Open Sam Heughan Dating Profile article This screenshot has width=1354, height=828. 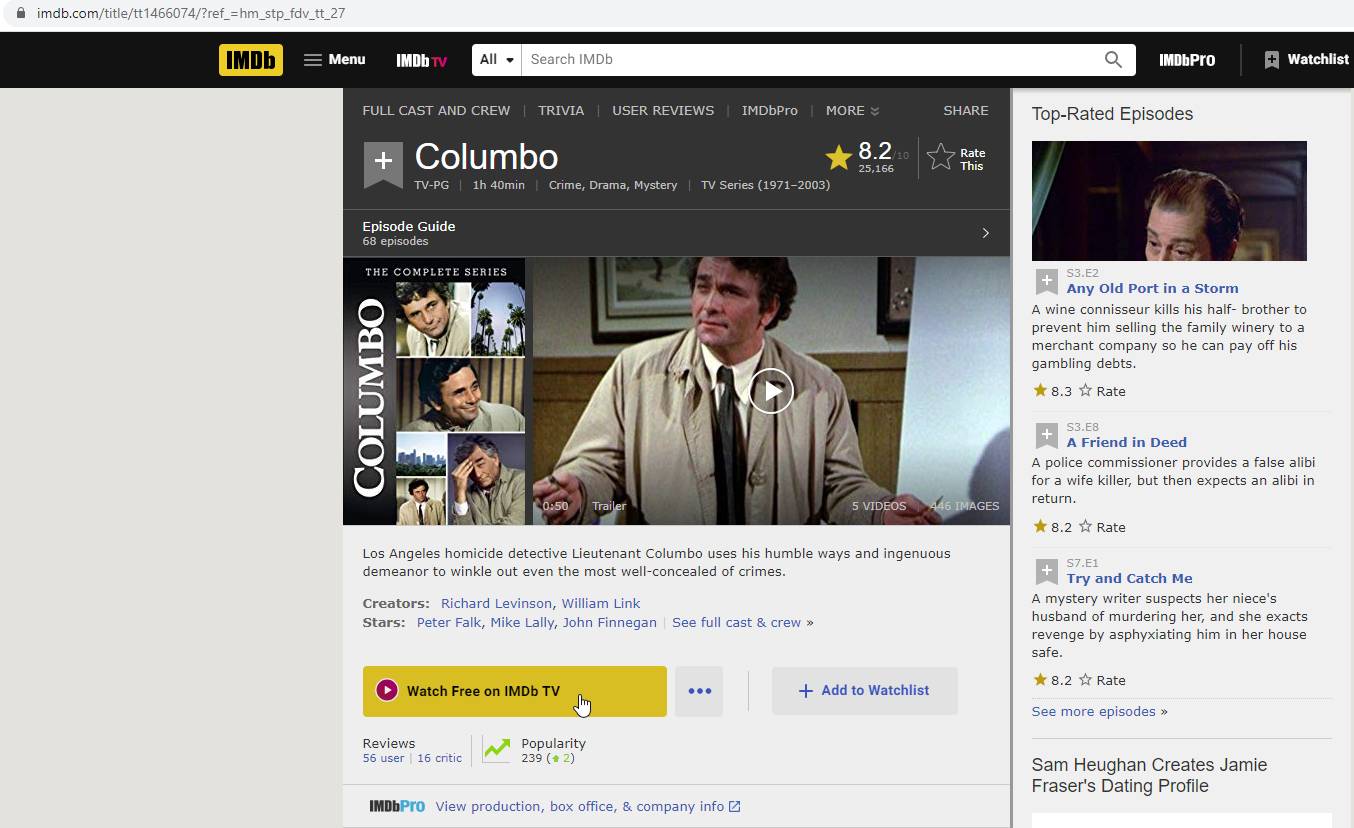[1149, 775]
